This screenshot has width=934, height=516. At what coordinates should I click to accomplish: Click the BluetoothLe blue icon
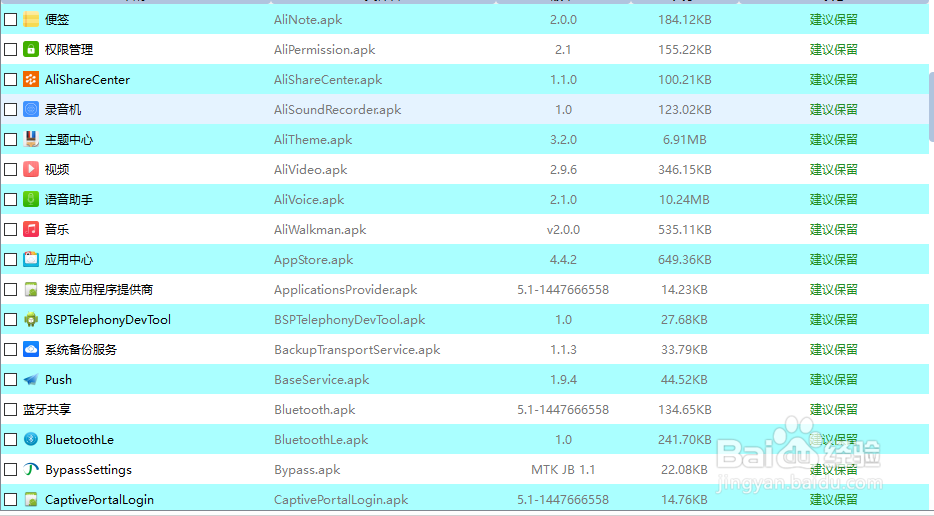[31, 439]
